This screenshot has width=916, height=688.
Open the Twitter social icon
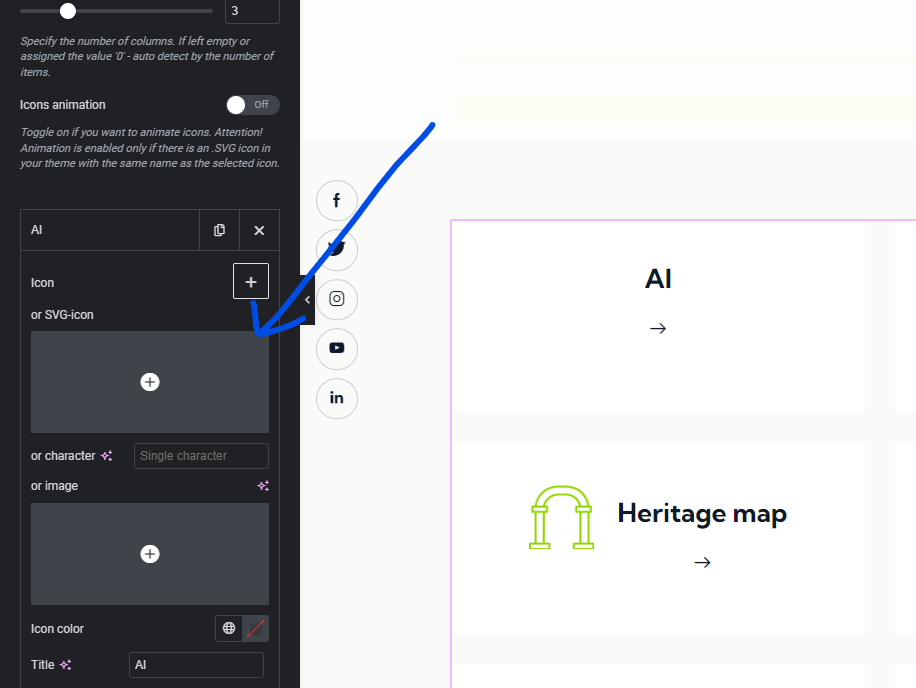(336, 249)
